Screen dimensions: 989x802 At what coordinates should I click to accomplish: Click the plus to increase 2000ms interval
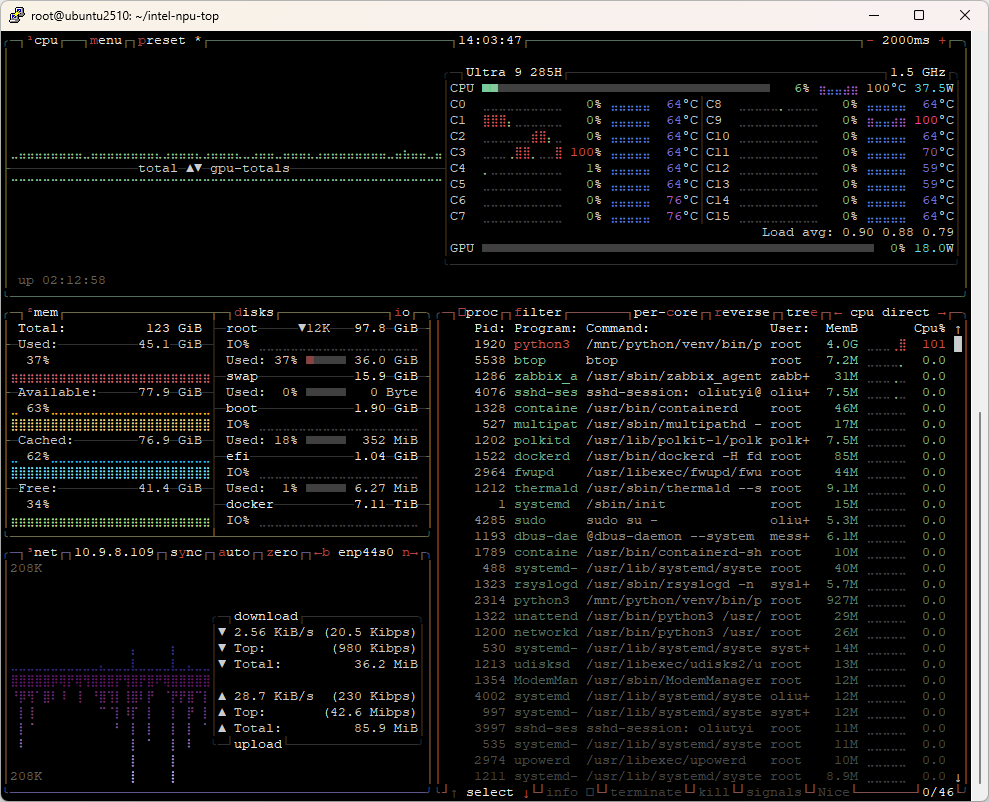click(x=941, y=41)
